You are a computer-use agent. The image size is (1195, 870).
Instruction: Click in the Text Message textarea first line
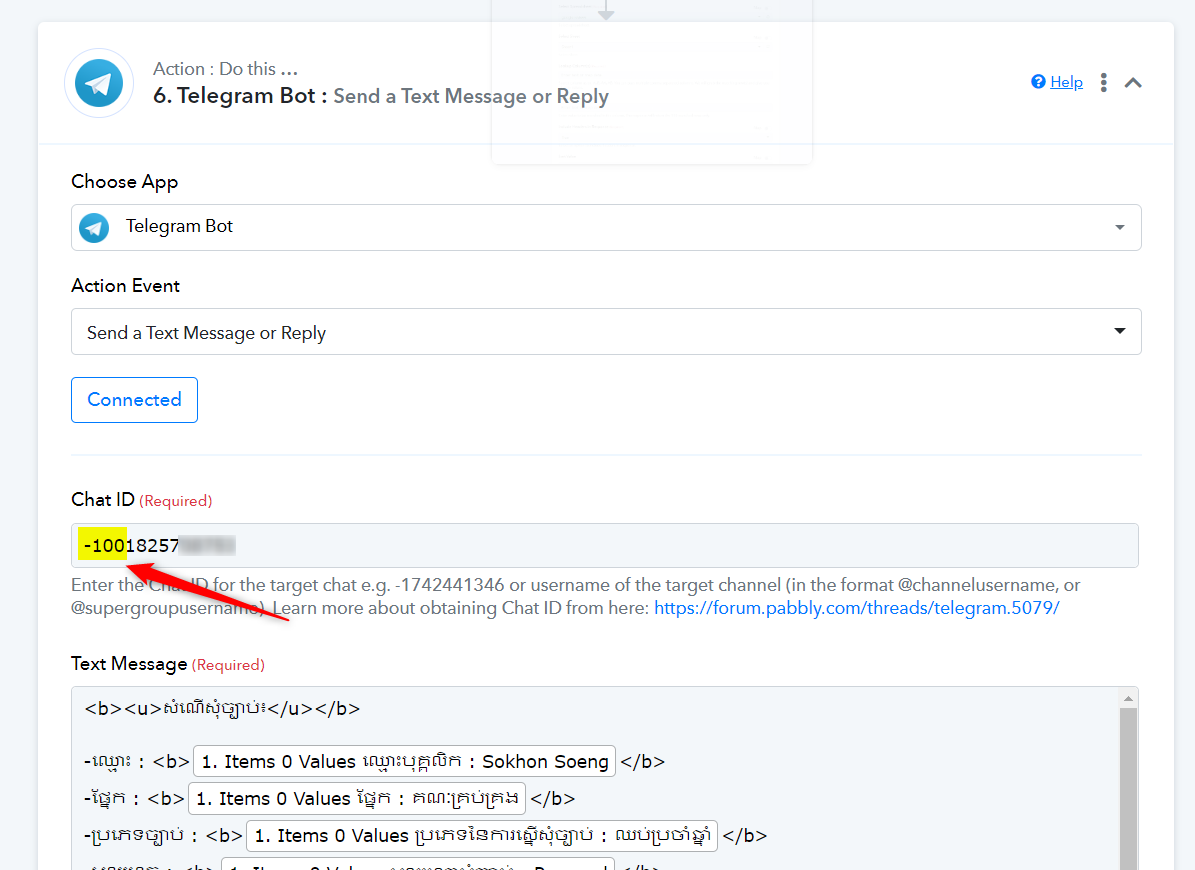point(222,708)
